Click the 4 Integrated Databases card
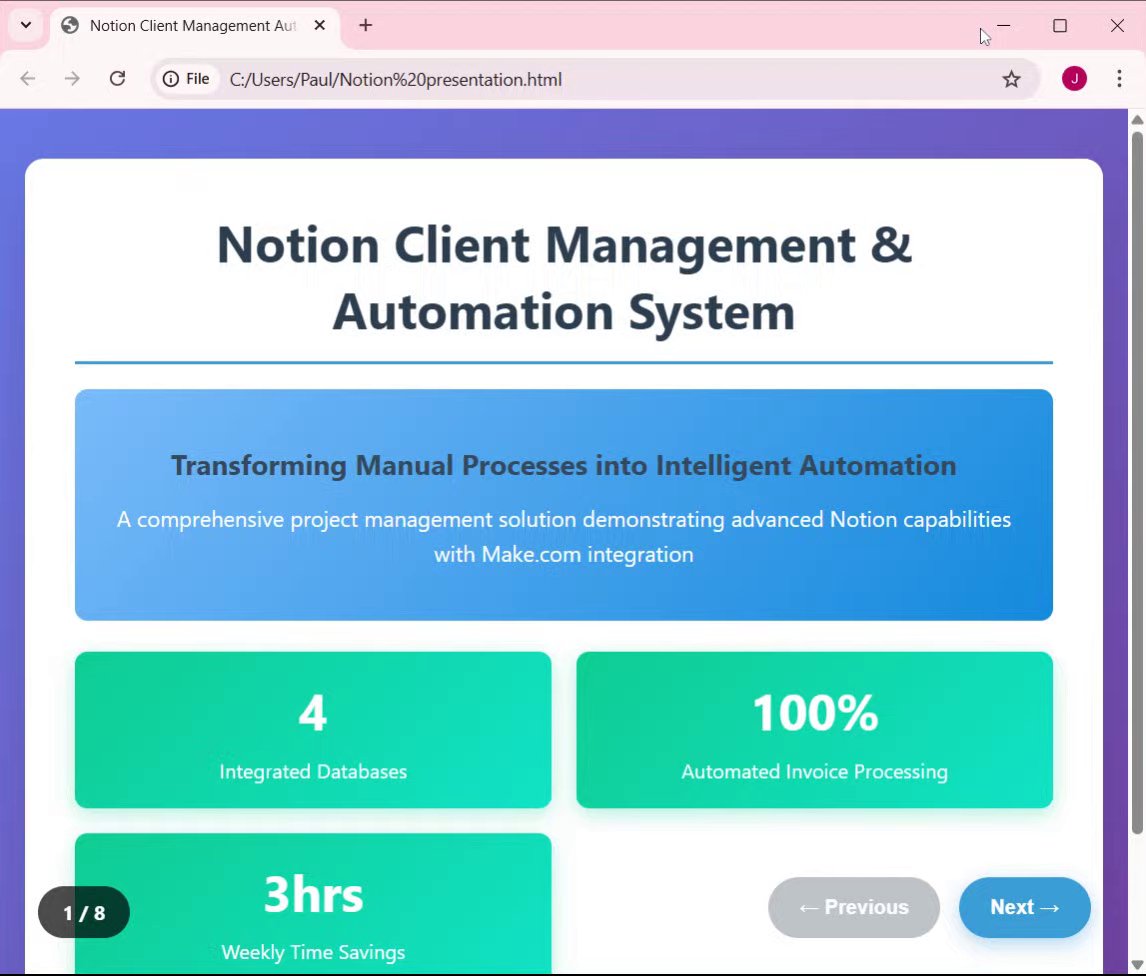This screenshot has width=1146, height=976. coord(313,730)
